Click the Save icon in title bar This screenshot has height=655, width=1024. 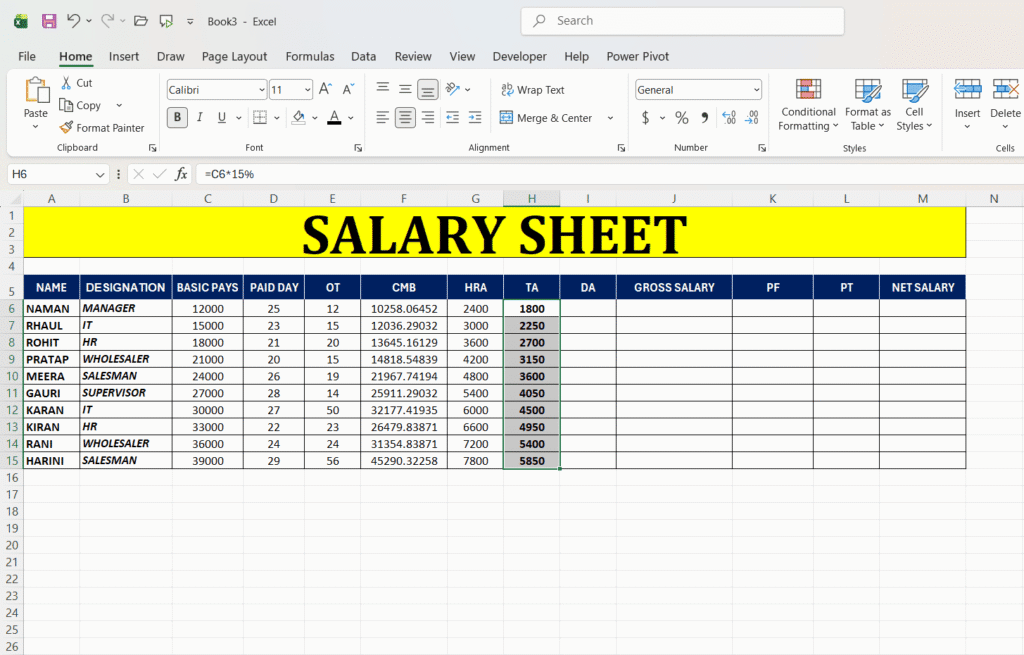49,21
